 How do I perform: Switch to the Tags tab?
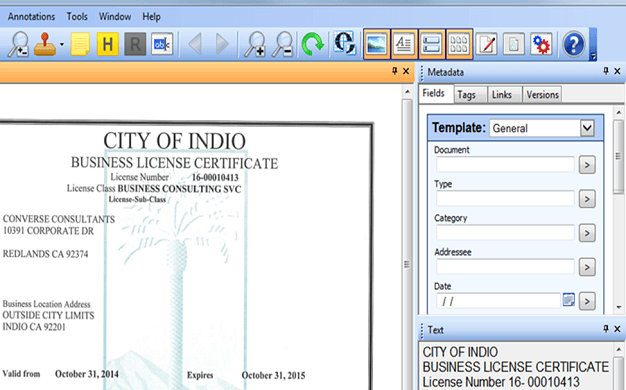(466, 95)
